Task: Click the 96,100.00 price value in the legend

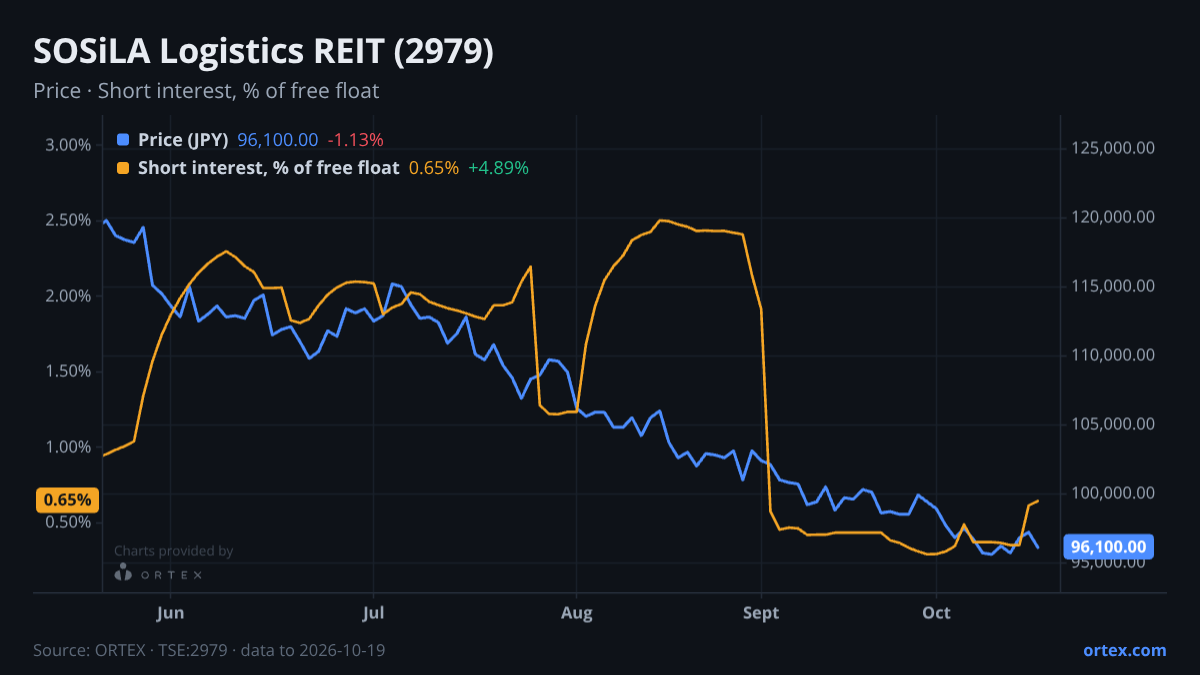Action: 278,140
